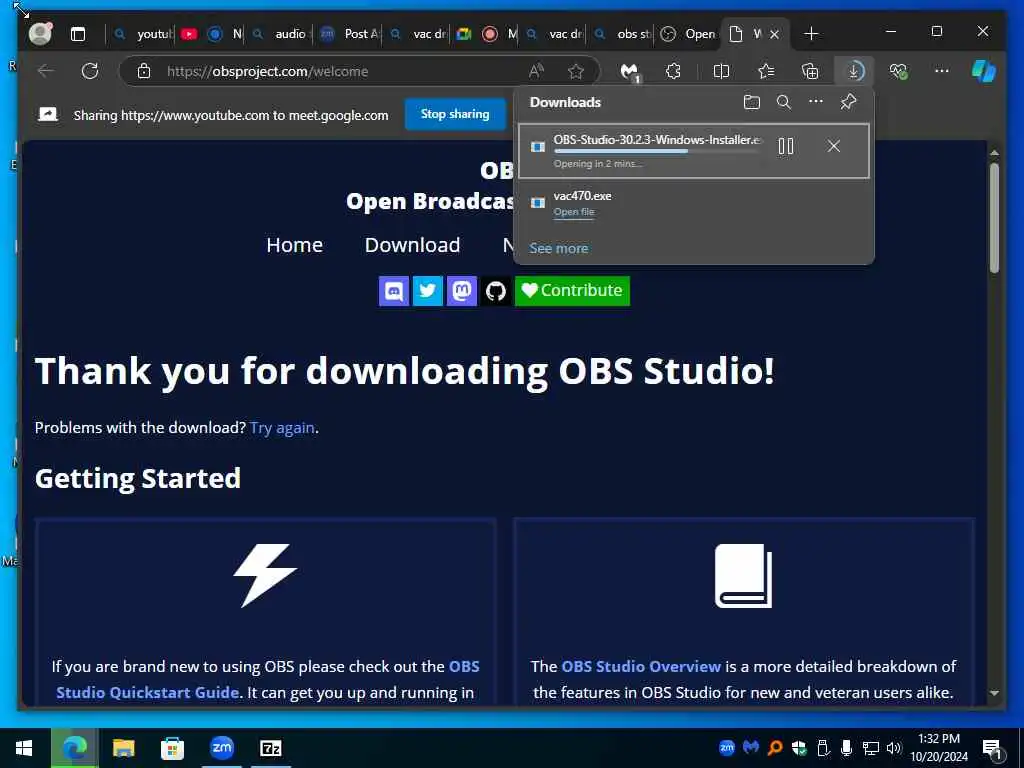Click scrollbar down arrow
Viewport: 1024px width, 768px height.
click(x=994, y=693)
